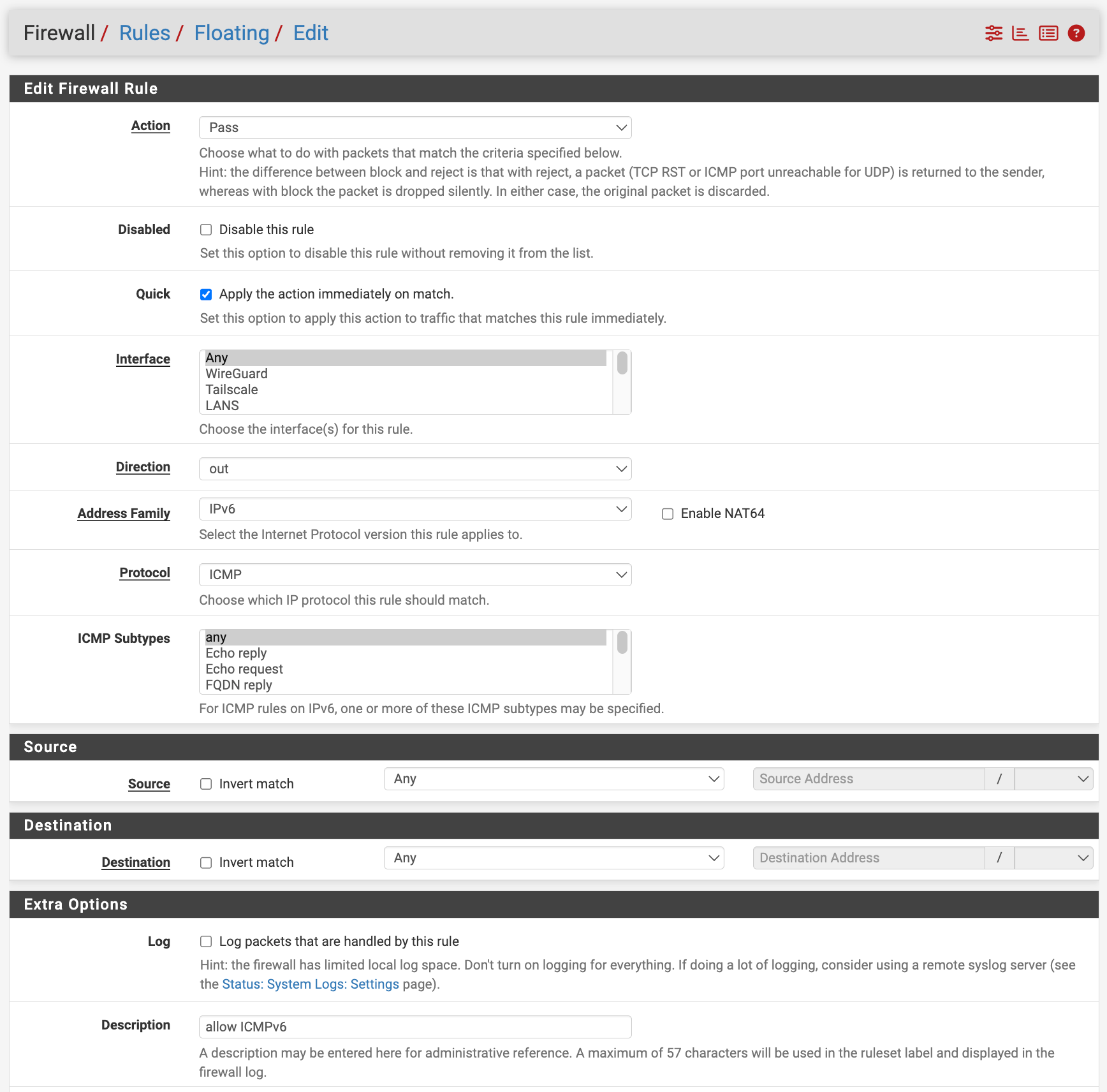Tick Invert match for Source
This screenshot has height=1092, width=1107.
206,784
